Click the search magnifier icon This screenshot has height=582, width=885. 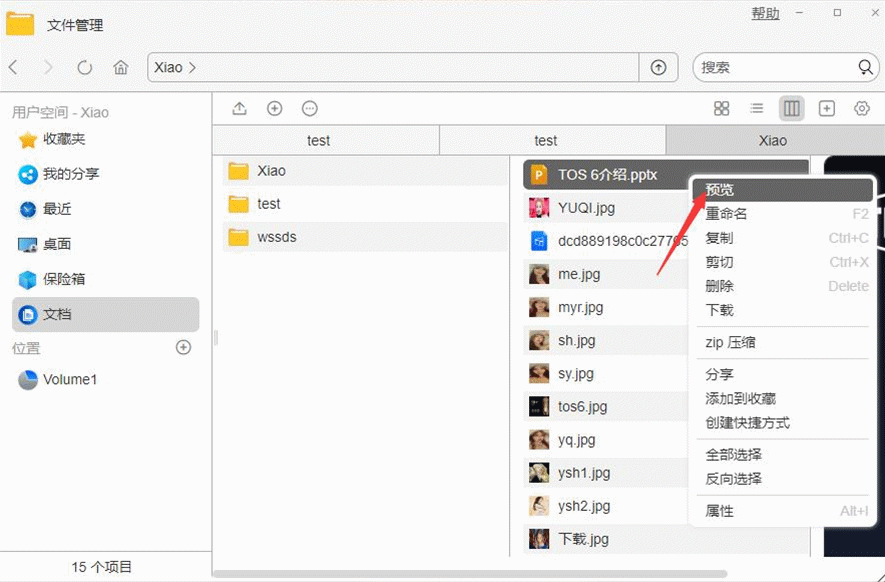[x=865, y=68]
